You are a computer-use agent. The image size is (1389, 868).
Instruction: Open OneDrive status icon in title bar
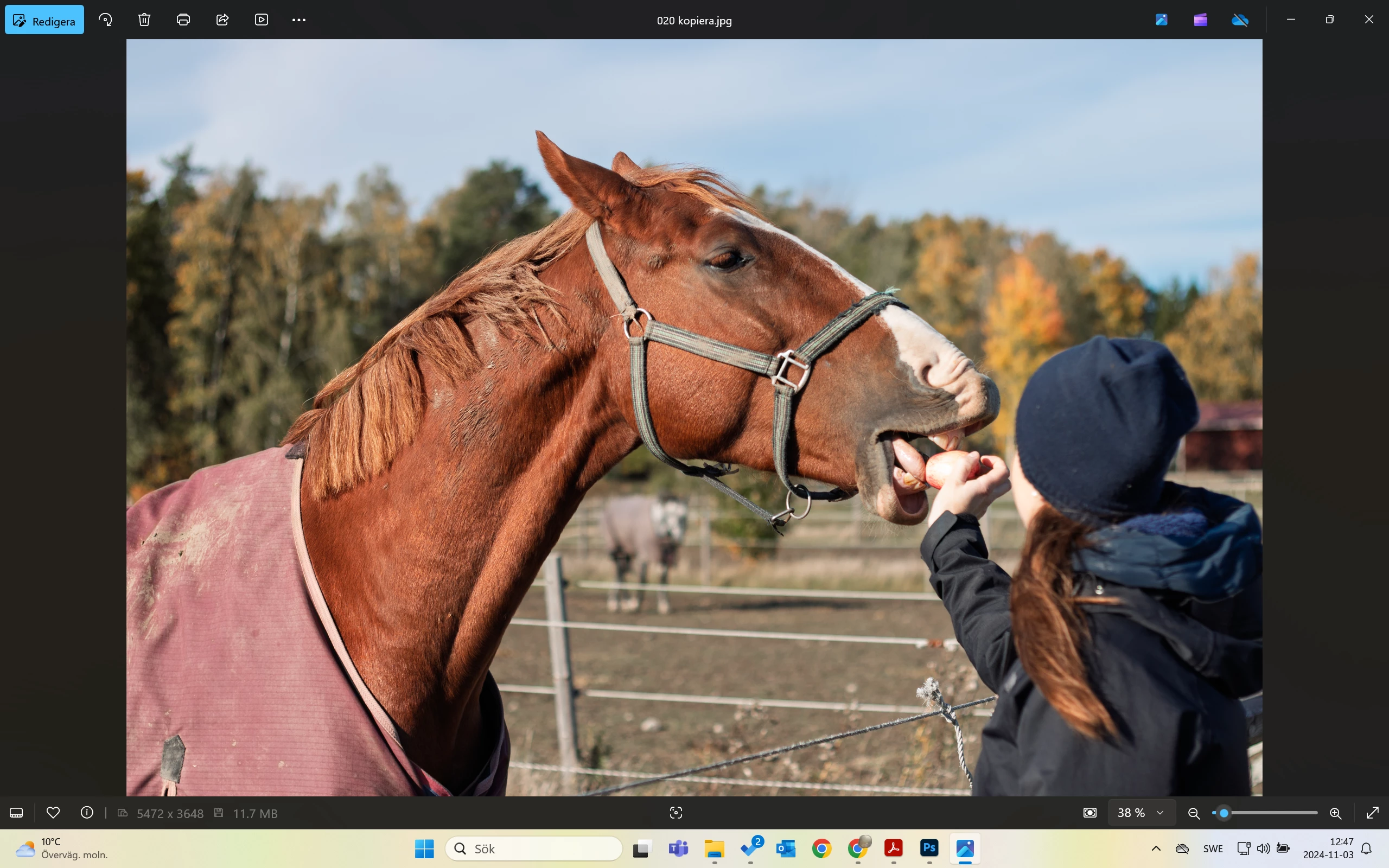click(1240, 20)
